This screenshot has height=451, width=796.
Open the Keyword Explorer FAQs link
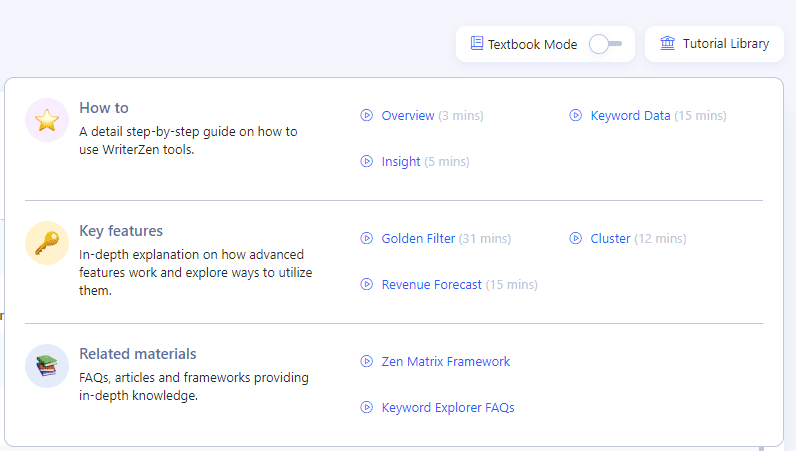coord(448,408)
